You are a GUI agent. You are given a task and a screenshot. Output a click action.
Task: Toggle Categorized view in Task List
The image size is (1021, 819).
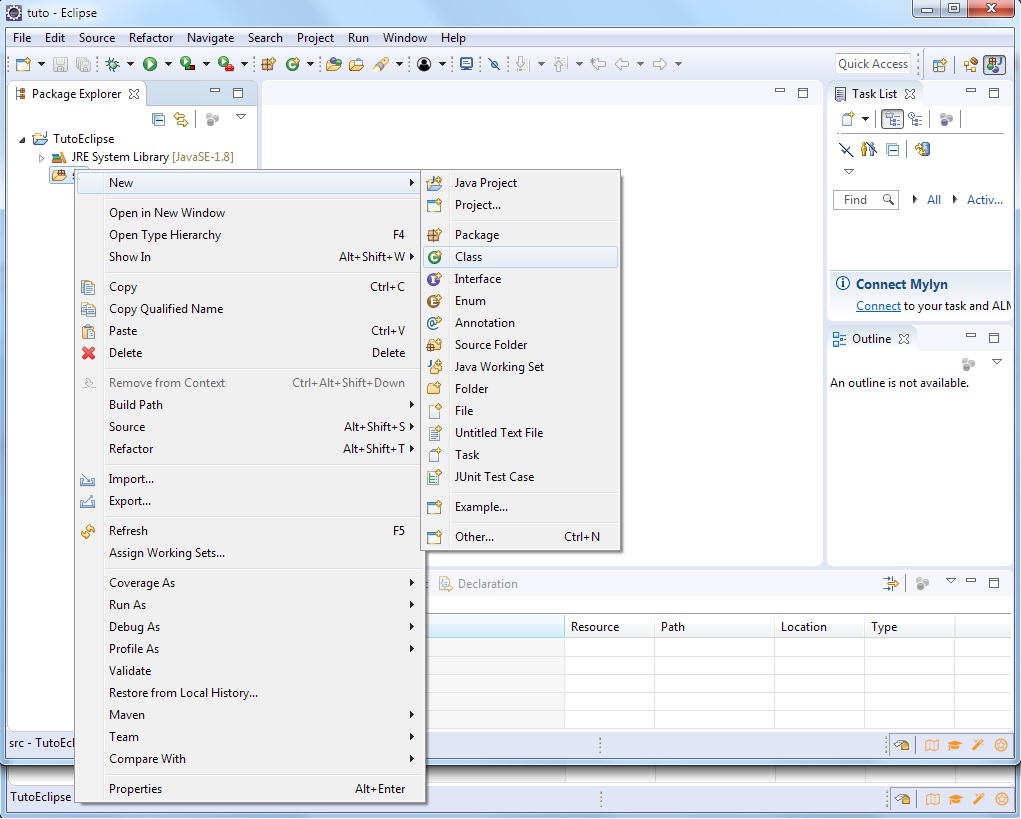(892, 119)
